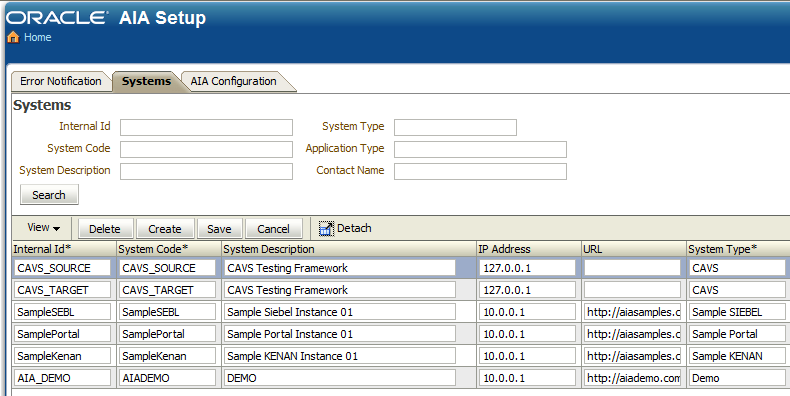
Task: Sort by System Code column header
Action: [x=169, y=249]
